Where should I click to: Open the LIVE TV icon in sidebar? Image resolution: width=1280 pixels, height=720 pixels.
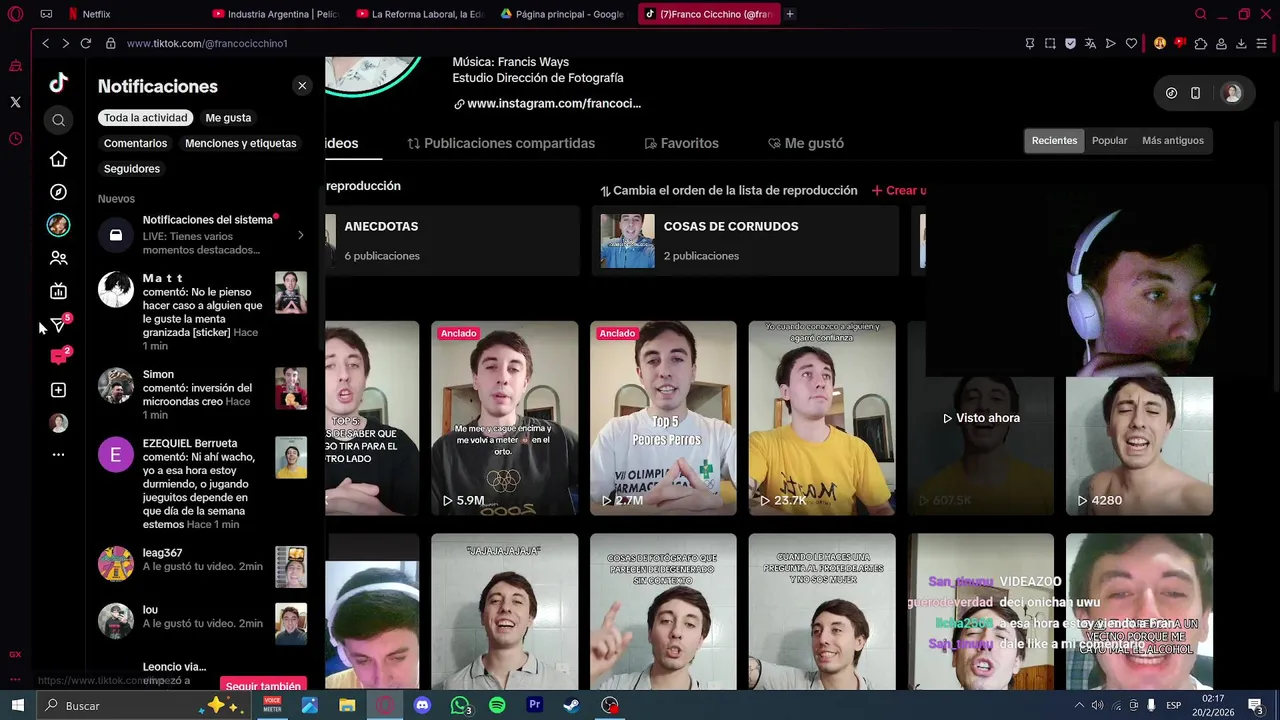pos(58,291)
